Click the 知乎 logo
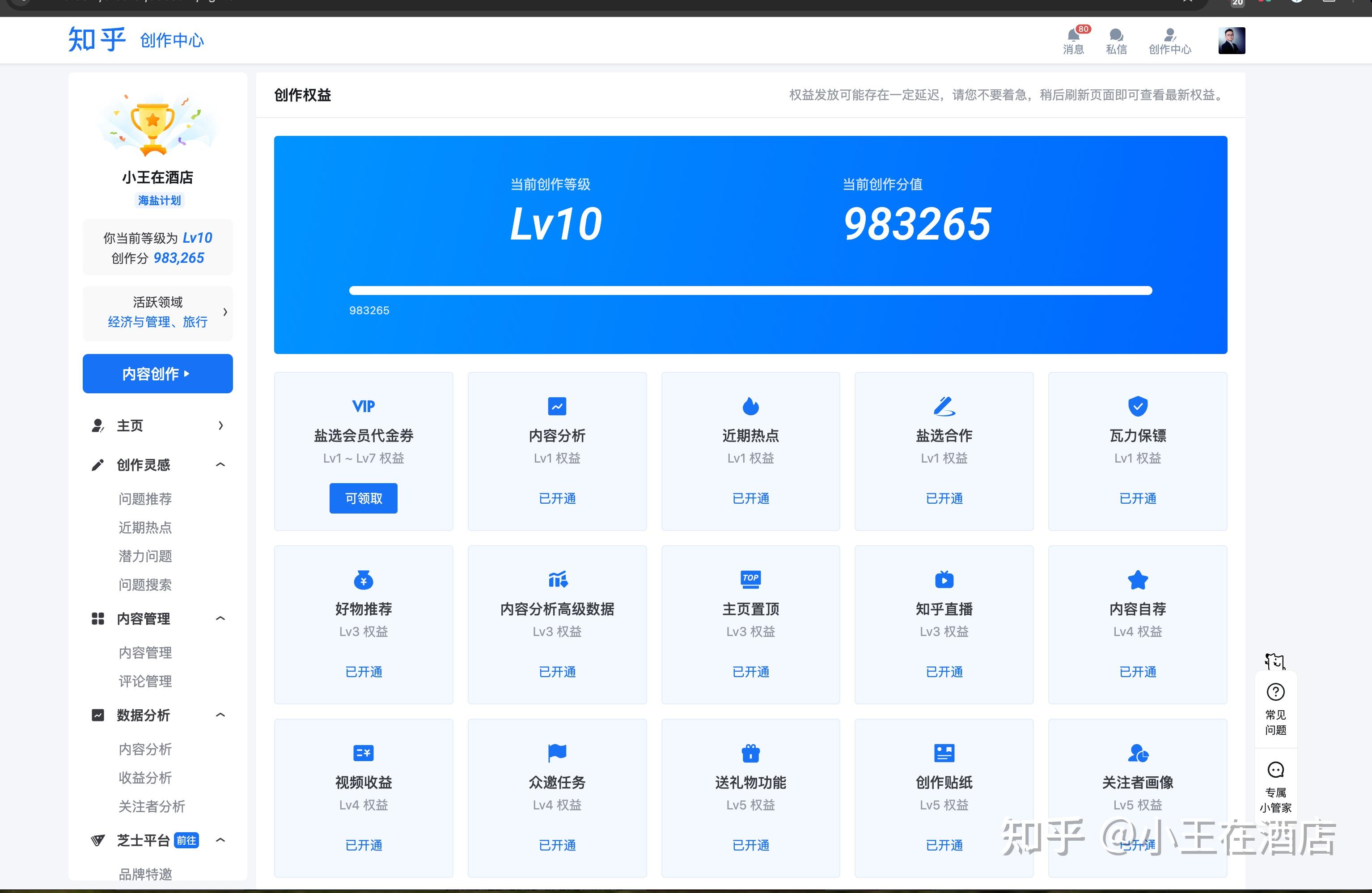1372x893 pixels. (x=96, y=40)
